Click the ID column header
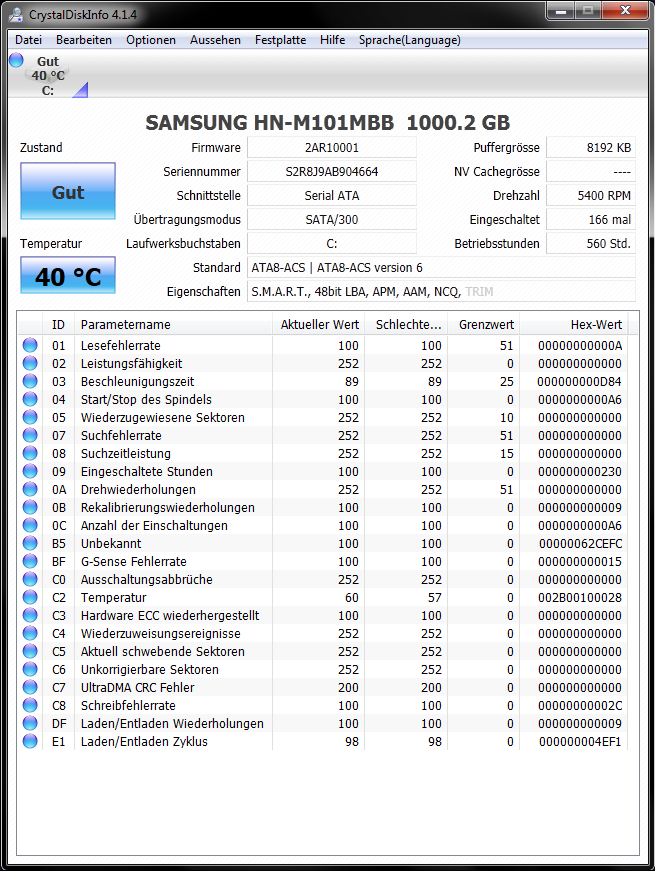This screenshot has height=871, width=655. (58, 324)
